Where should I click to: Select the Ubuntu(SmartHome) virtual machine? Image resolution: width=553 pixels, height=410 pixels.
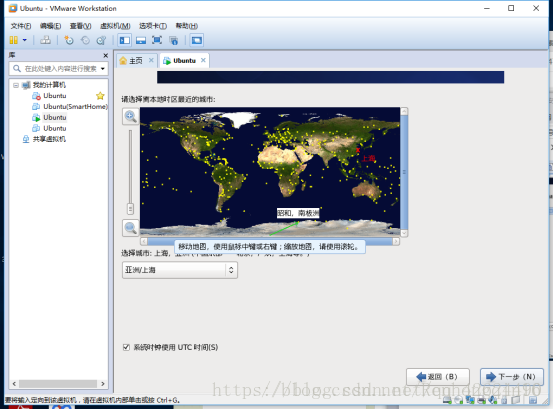pyautogui.click(x=75, y=106)
